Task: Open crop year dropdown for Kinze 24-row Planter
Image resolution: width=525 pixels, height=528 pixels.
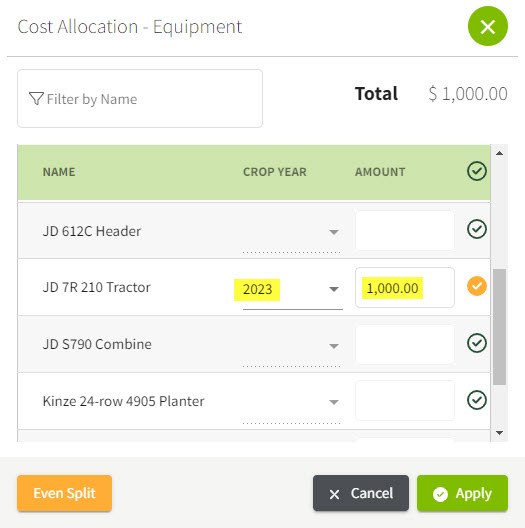Action: coord(292,402)
